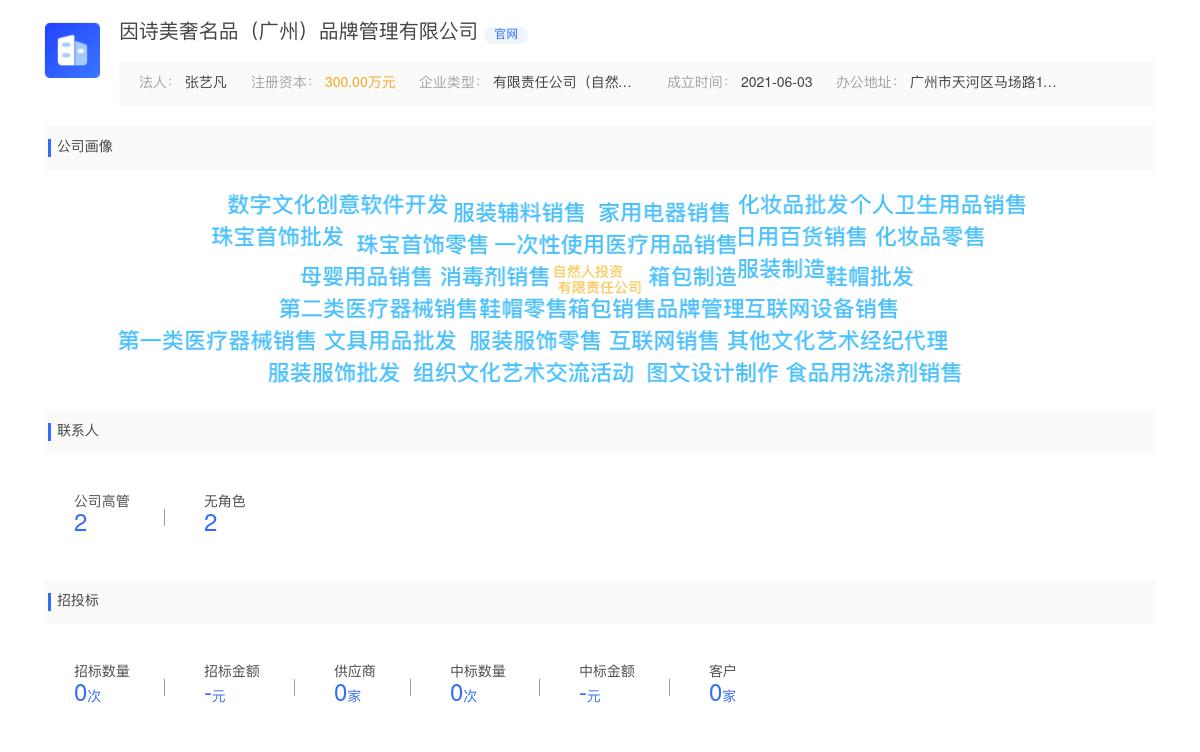The image size is (1200, 752).
Task: Select tag 组织文化艺术交流活动
Action: click(524, 373)
